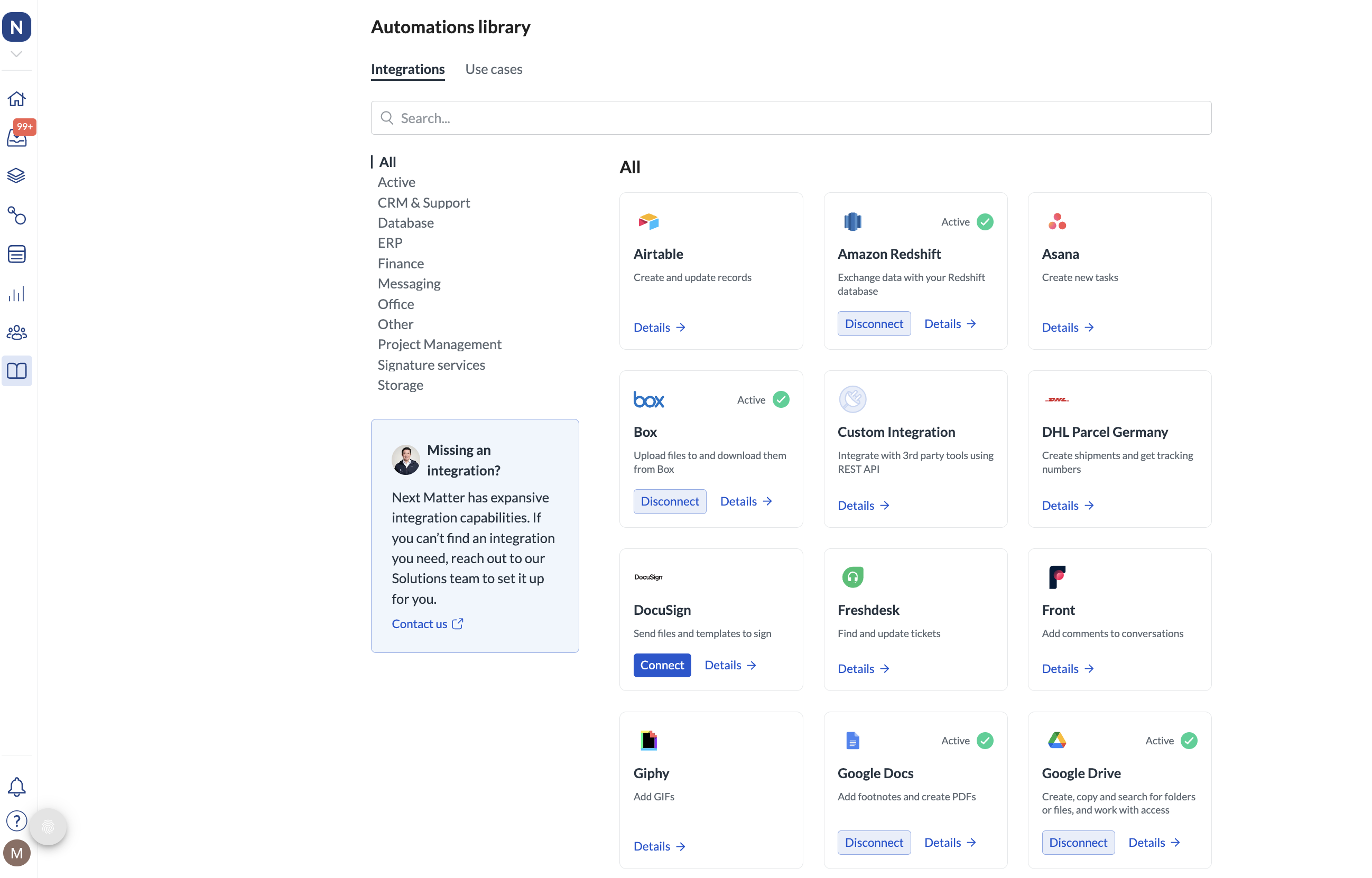Select the Processes (layers) sidebar icon

[x=17, y=175]
